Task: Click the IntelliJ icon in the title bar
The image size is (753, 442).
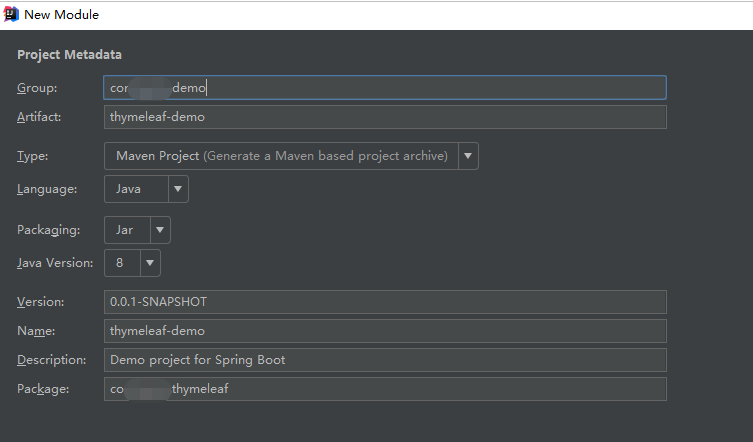Action: pos(12,14)
